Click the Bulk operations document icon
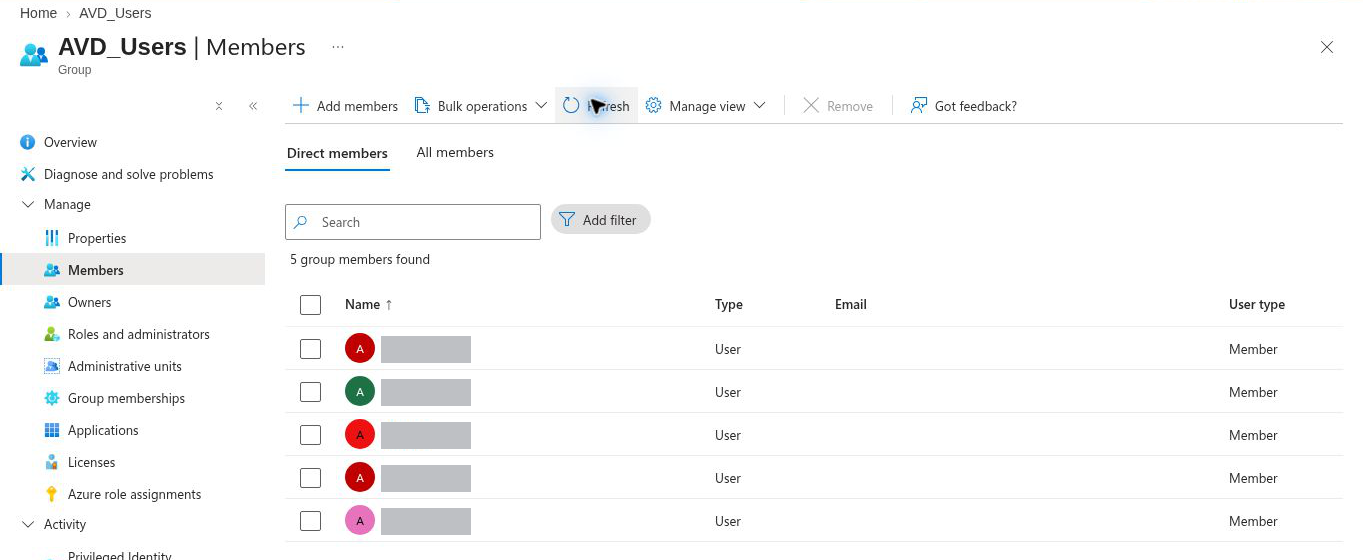1363x560 pixels. pyautogui.click(x=421, y=105)
